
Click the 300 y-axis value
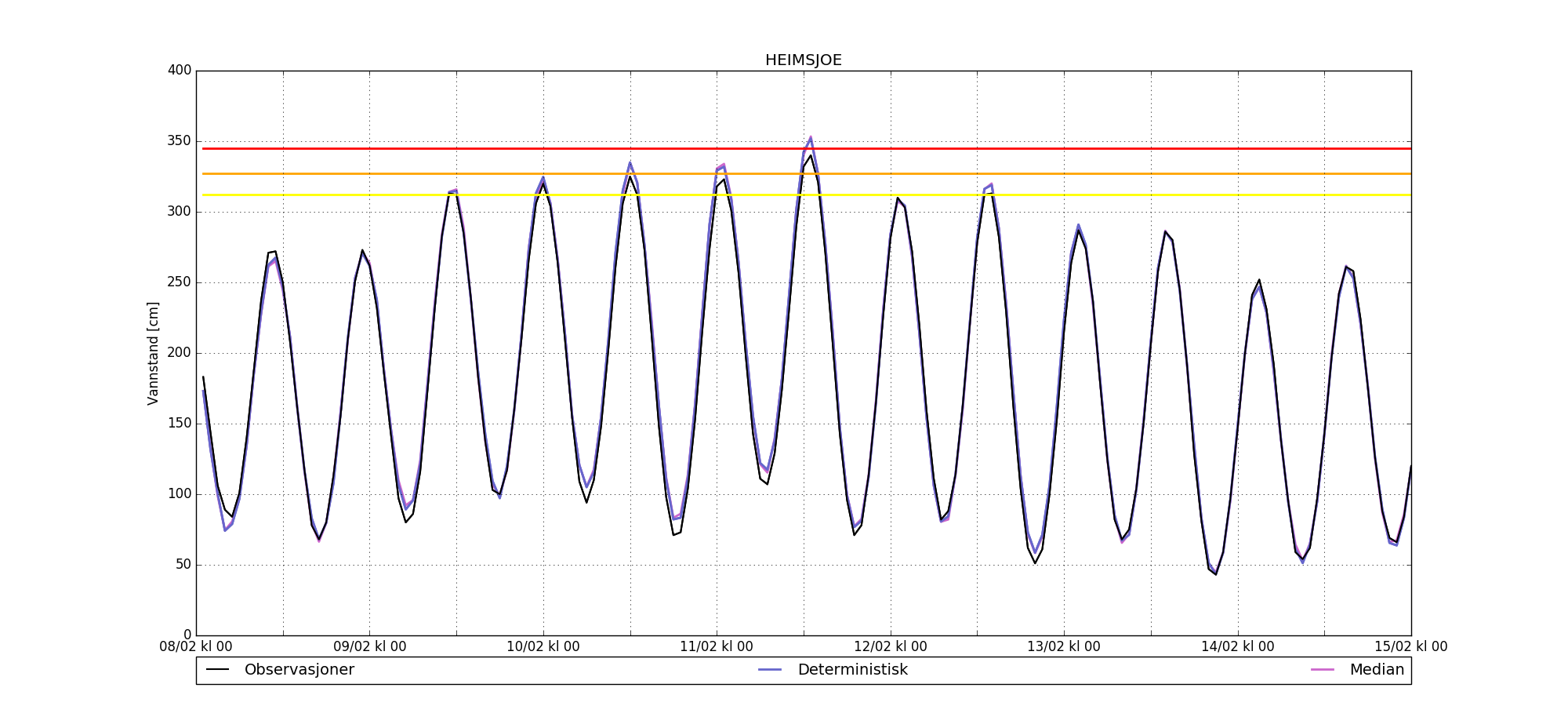[x=180, y=212]
